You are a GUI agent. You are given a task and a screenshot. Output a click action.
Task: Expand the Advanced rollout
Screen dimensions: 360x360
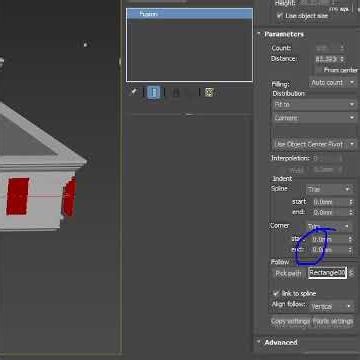click(281, 342)
